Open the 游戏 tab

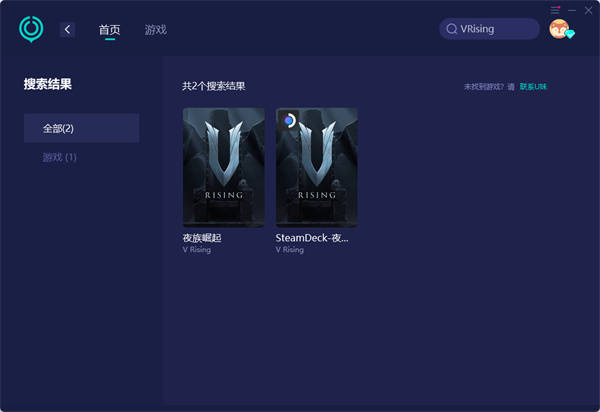156,30
